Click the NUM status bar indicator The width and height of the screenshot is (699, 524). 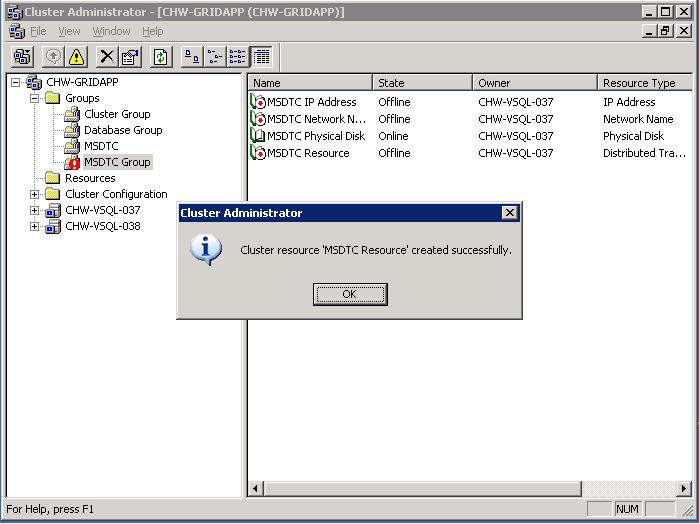tap(627, 509)
